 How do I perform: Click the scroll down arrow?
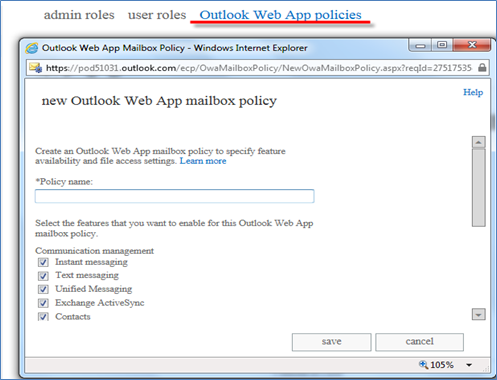tap(479, 314)
